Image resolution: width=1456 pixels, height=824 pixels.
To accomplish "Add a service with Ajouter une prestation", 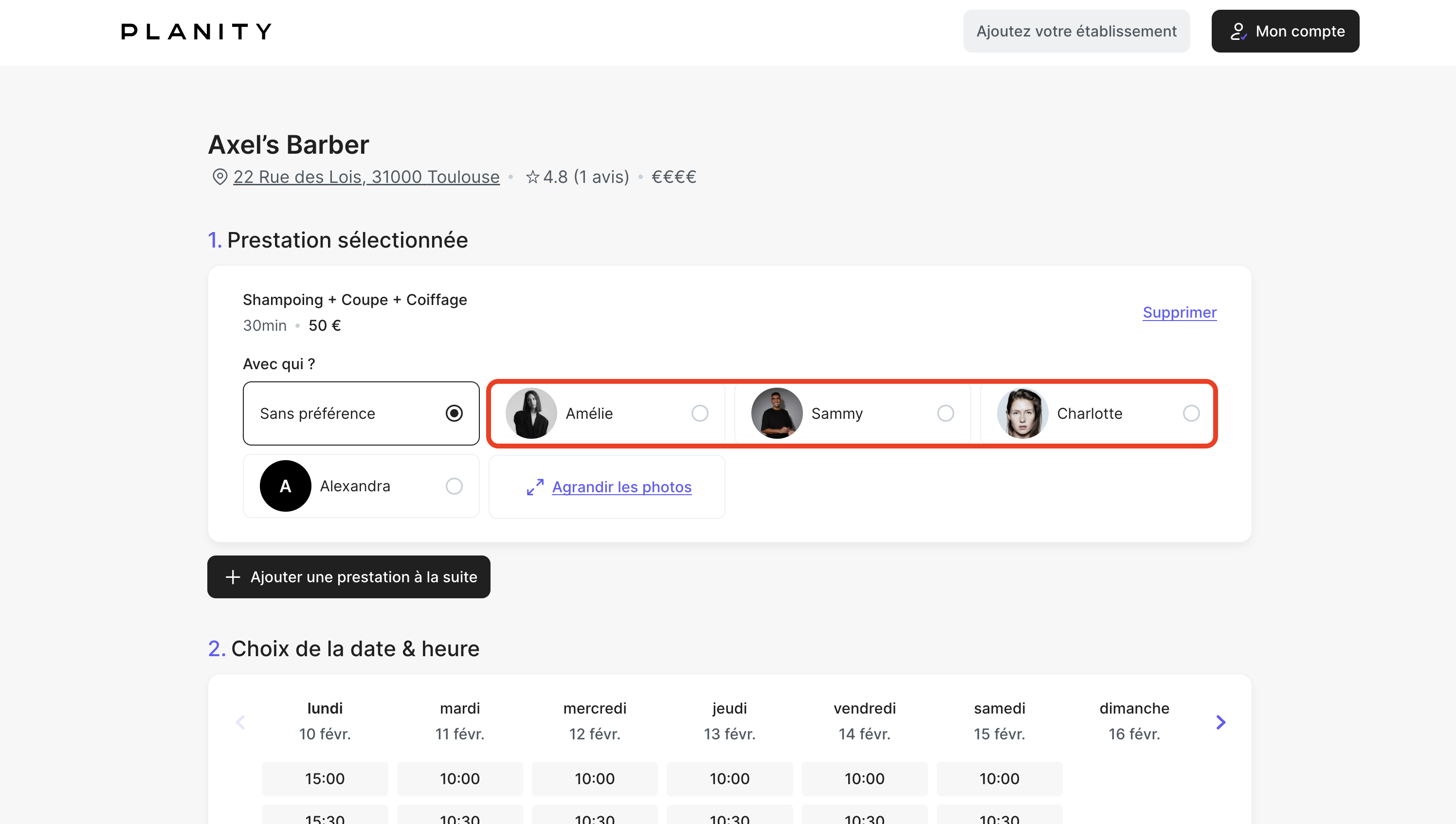I will click(349, 577).
